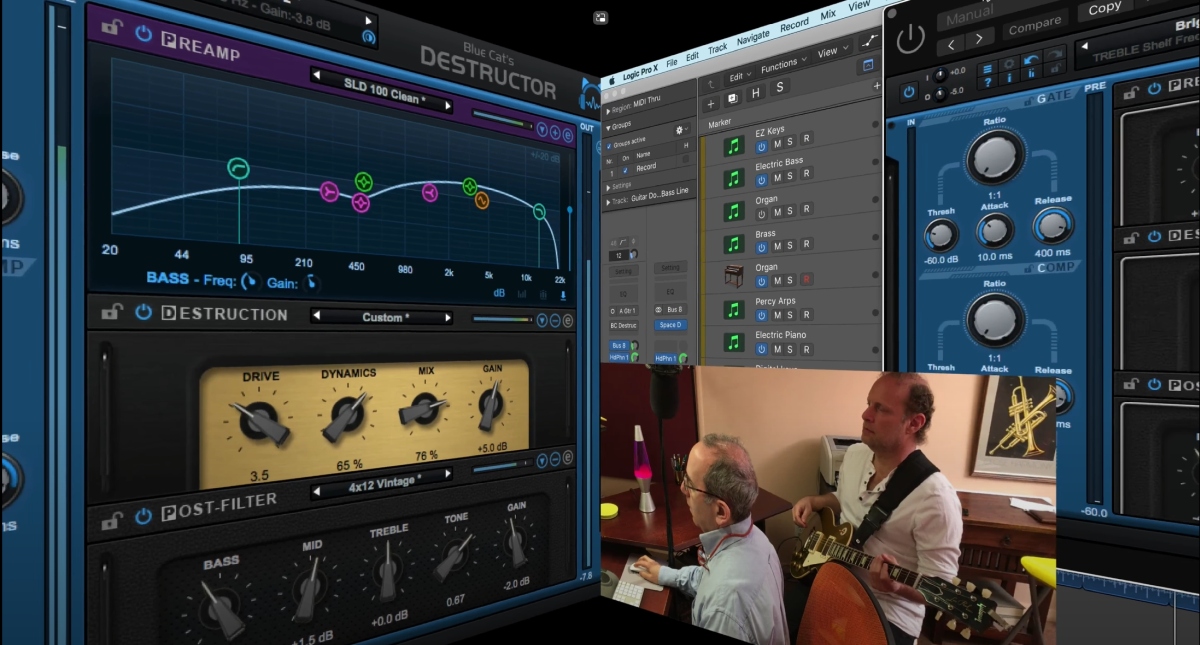Select the green low-shelf bass EQ node
The width and height of the screenshot is (1200, 645).
238,168
